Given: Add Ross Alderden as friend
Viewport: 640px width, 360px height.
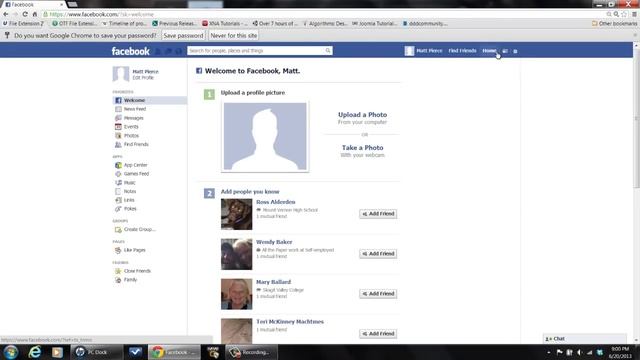Looking at the screenshot, I should pyautogui.click(x=378, y=214).
